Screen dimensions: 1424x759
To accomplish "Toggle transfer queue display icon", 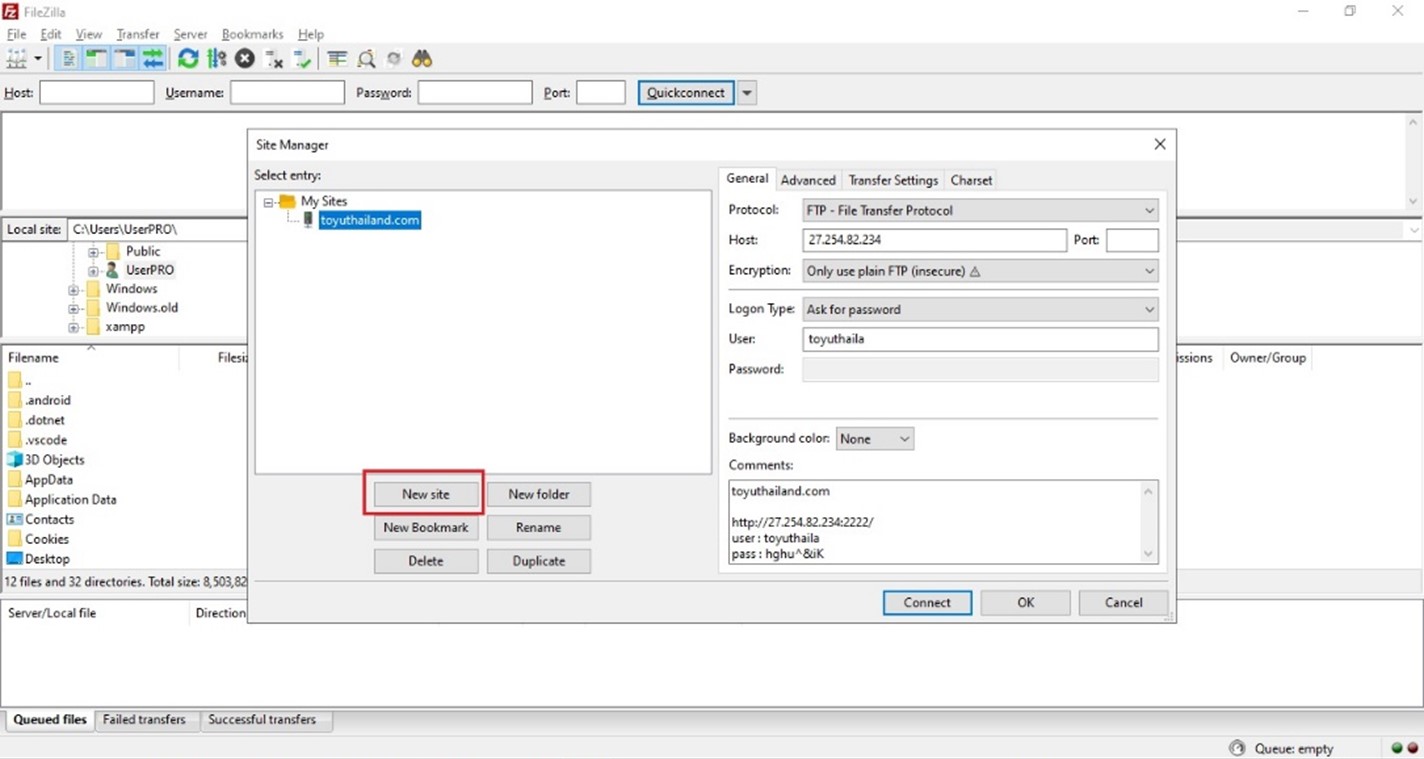I will (x=152, y=59).
